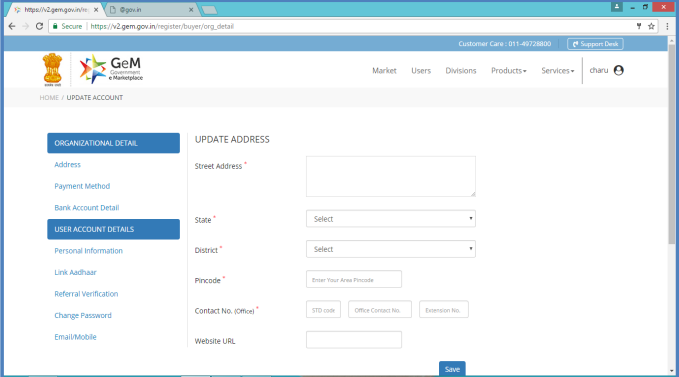The image size is (679, 377).
Task: Open a new browser tab
Action: (209, 10)
